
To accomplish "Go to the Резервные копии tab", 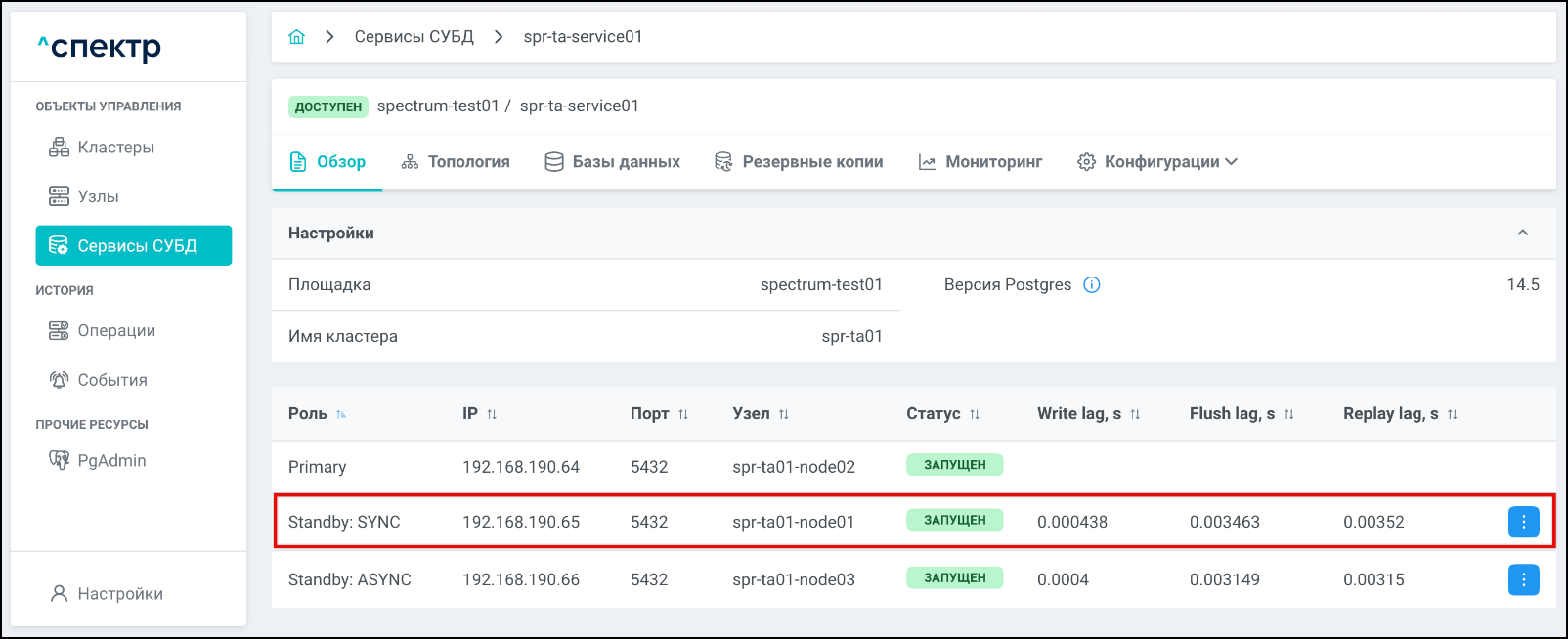I will pyautogui.click(x=799, y=162).
